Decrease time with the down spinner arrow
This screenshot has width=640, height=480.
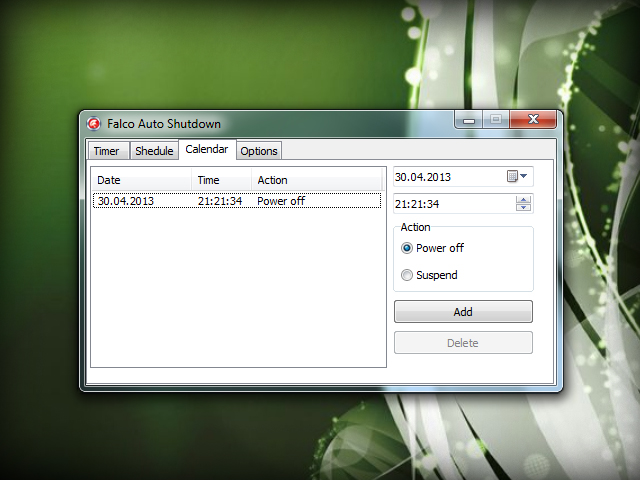coord(523,208)
